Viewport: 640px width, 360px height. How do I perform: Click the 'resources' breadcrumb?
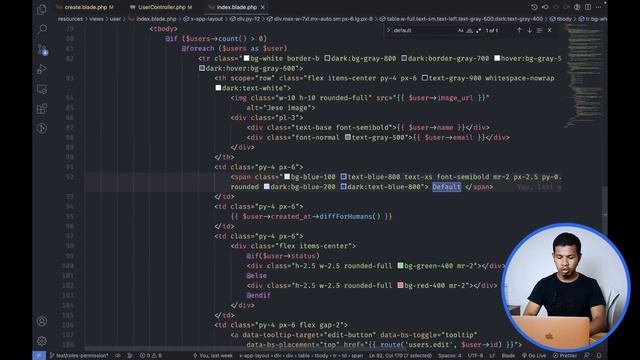point(70,19)
